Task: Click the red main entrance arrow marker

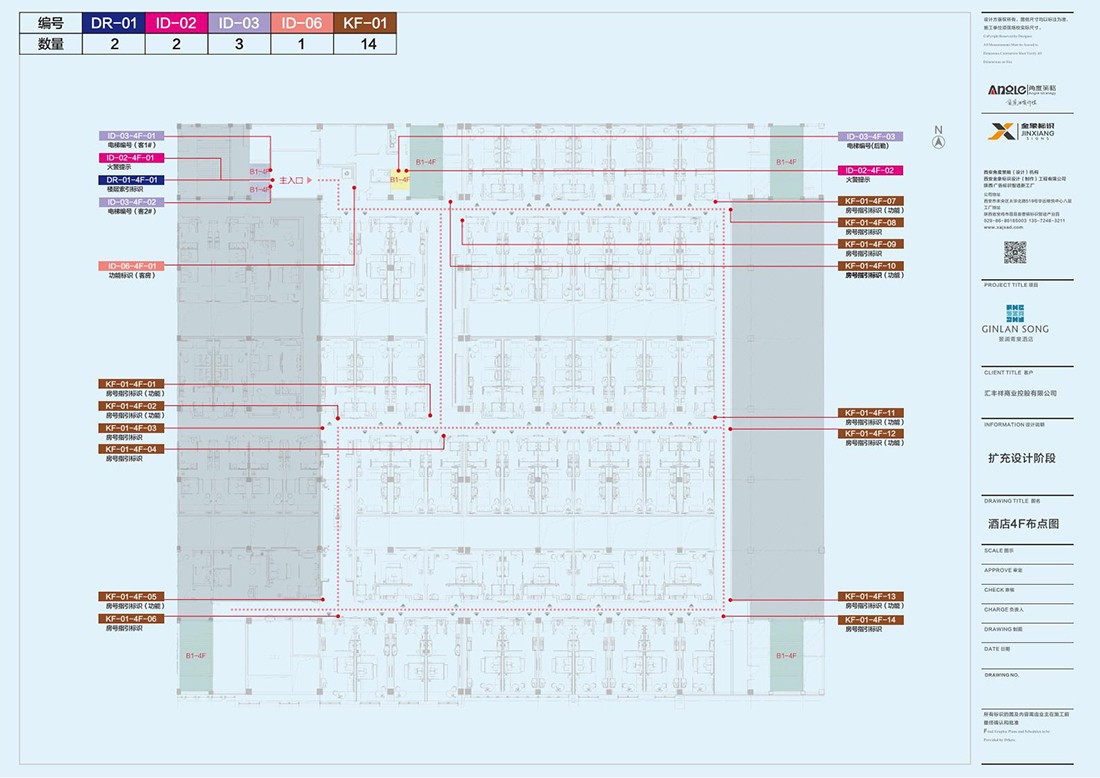Action: [309, 180]
